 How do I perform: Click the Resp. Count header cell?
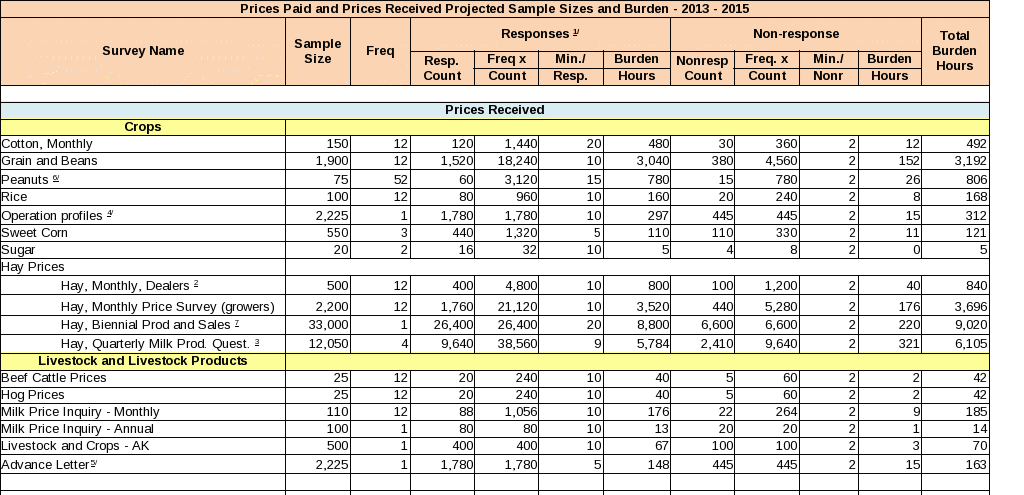442,68
